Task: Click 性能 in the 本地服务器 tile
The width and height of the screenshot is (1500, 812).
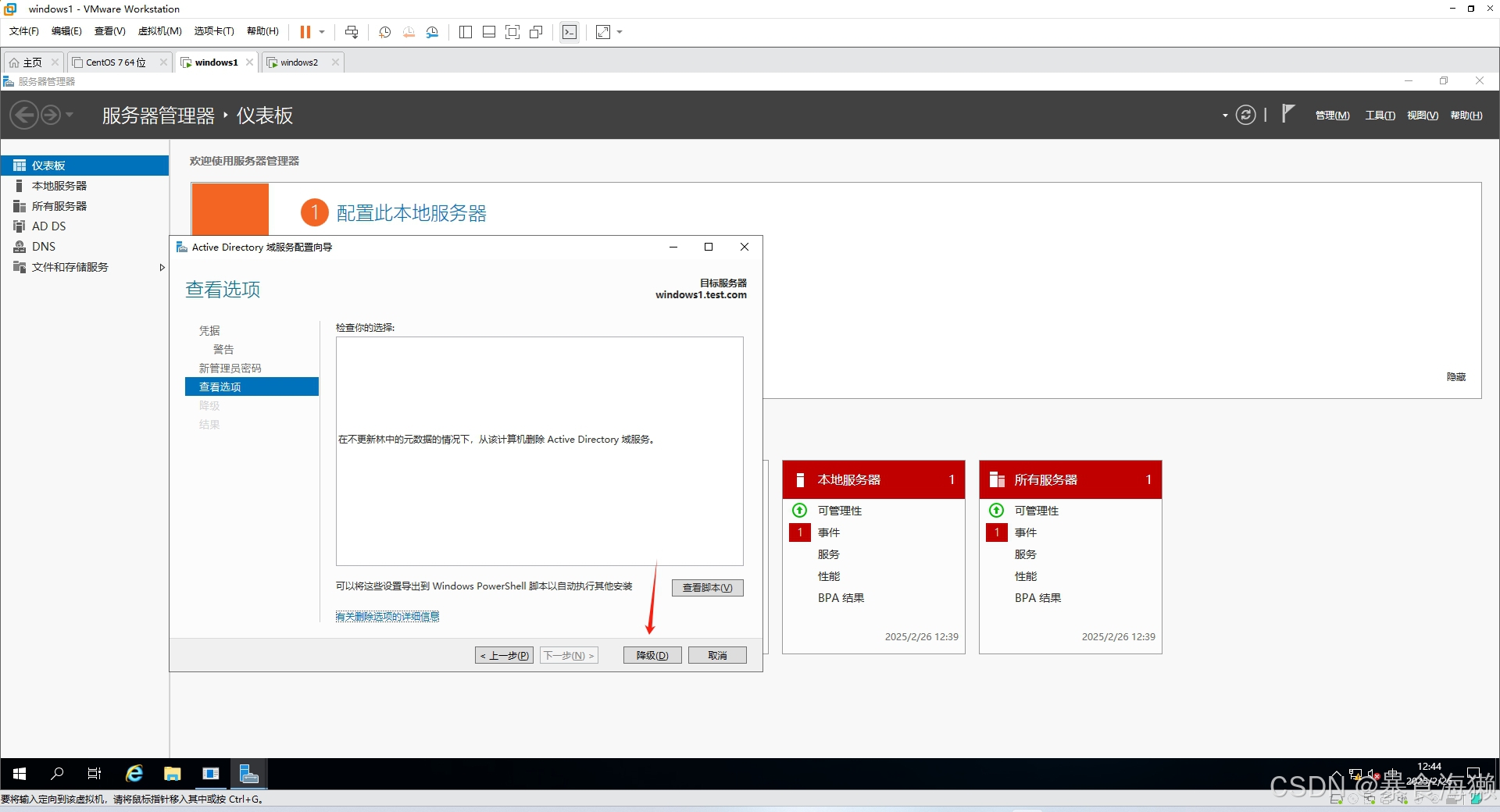Action: 829,576
